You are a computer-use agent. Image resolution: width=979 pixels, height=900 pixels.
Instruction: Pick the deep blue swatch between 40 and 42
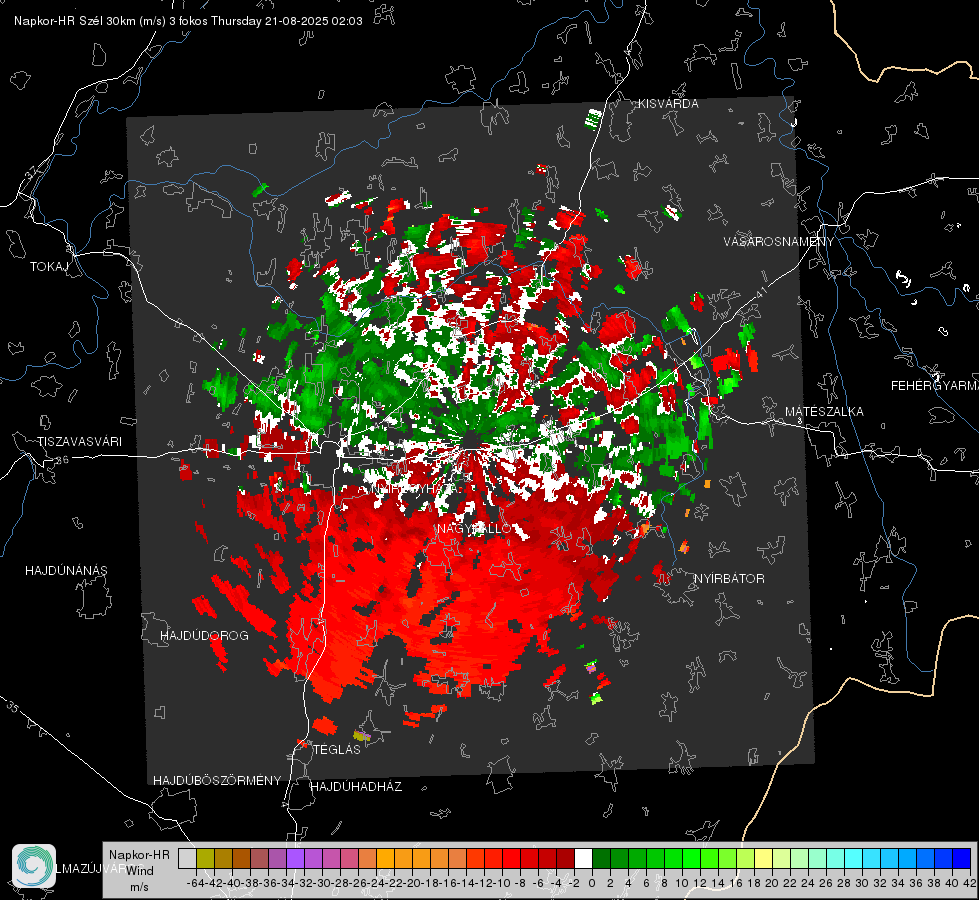tap(961, 858)
